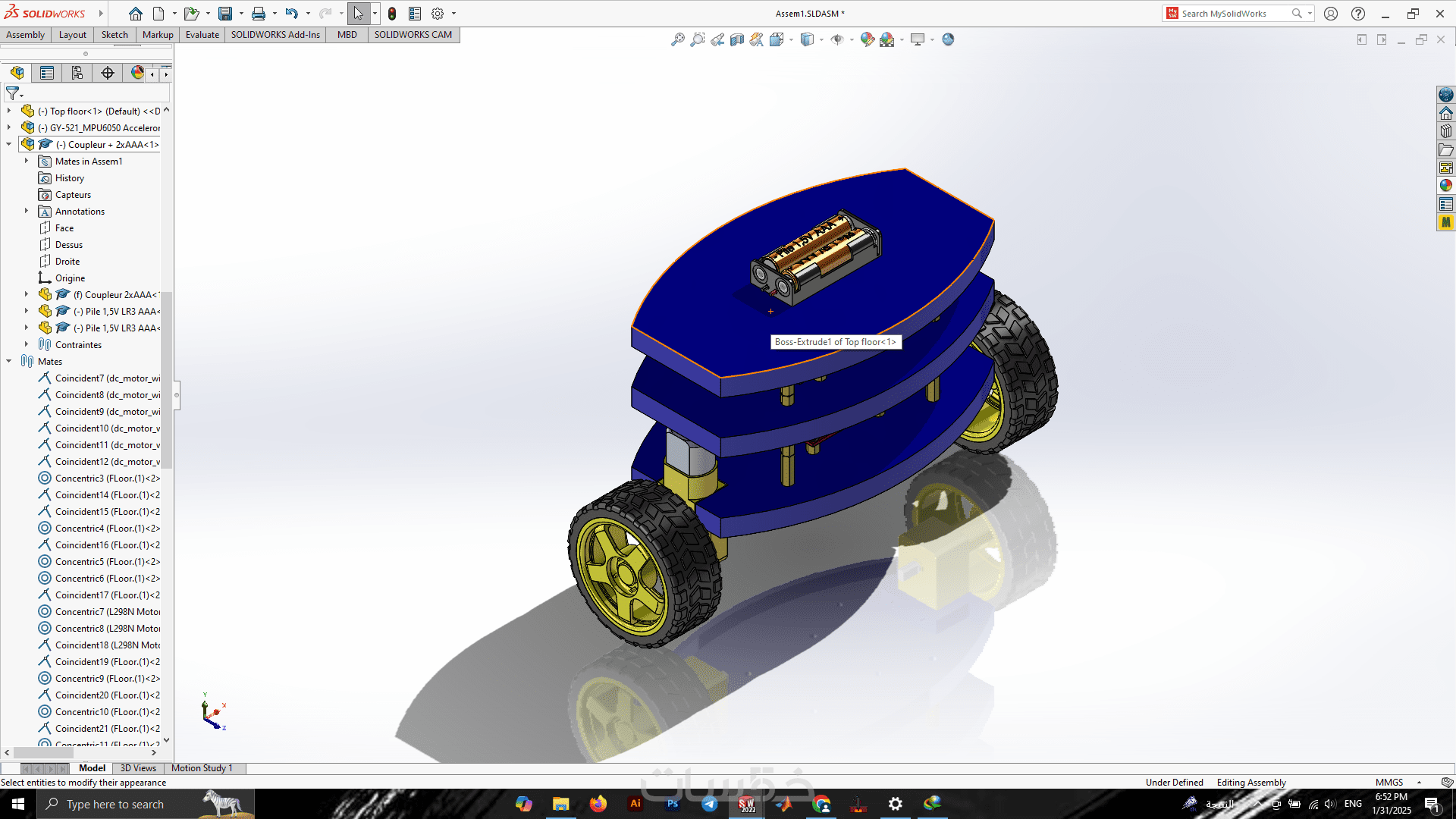Image resolution: width=1456 pixels, height=819 pixels.
Task: Click the Previous View icon
Action: tap(717, 39)
